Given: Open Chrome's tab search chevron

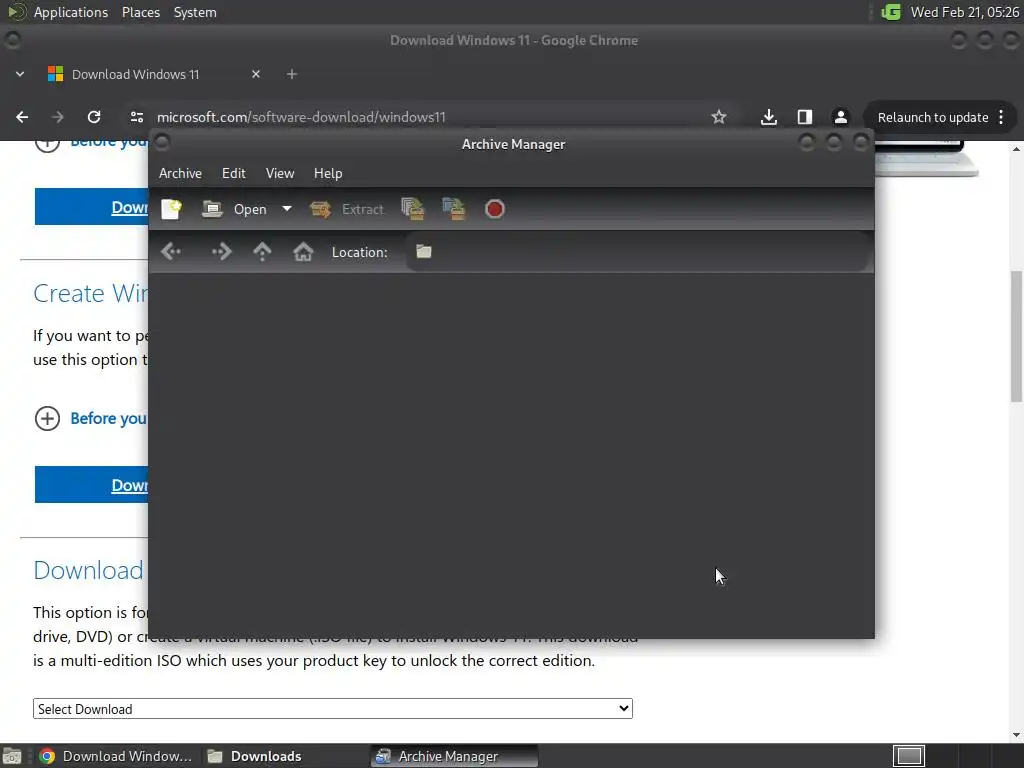Looking at the screenshot, I should 20,74.
